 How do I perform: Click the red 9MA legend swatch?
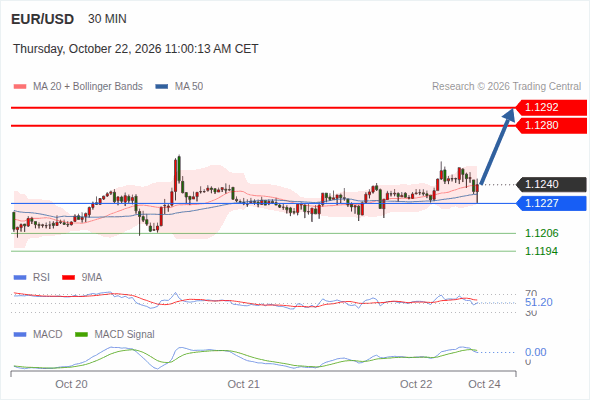pos(68,278)
